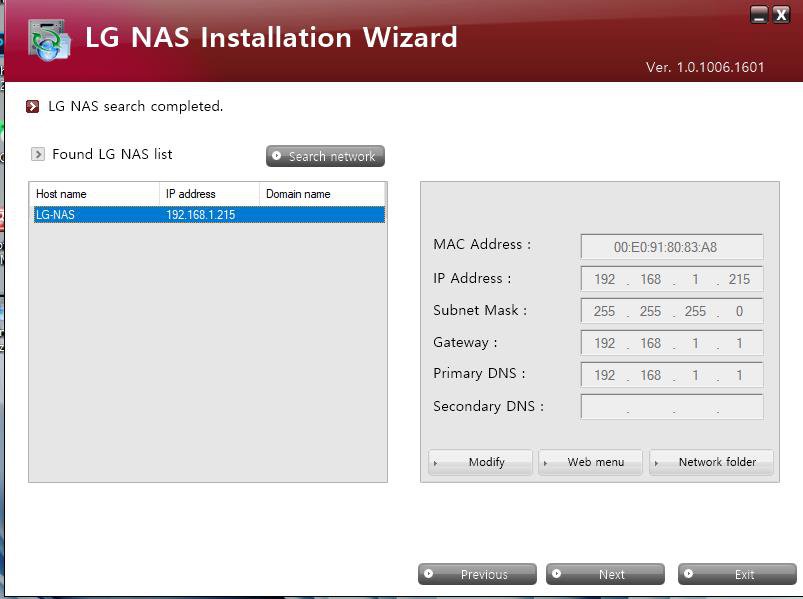Click the red arrow icon beside search completed
This screenshot has height=599, width=803.
(x=32, y=106)
